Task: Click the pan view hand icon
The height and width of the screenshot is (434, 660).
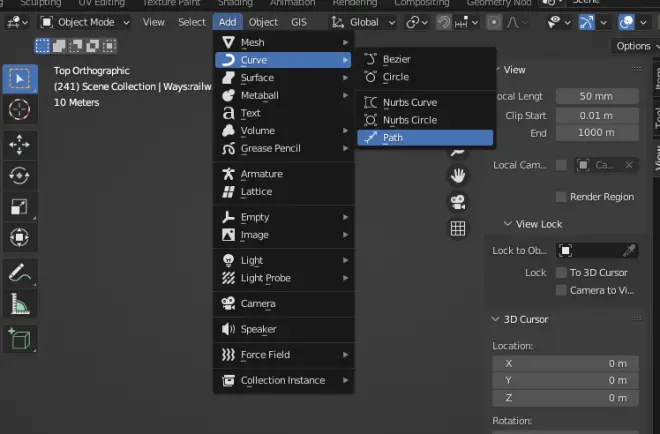Action: (458, 176)
